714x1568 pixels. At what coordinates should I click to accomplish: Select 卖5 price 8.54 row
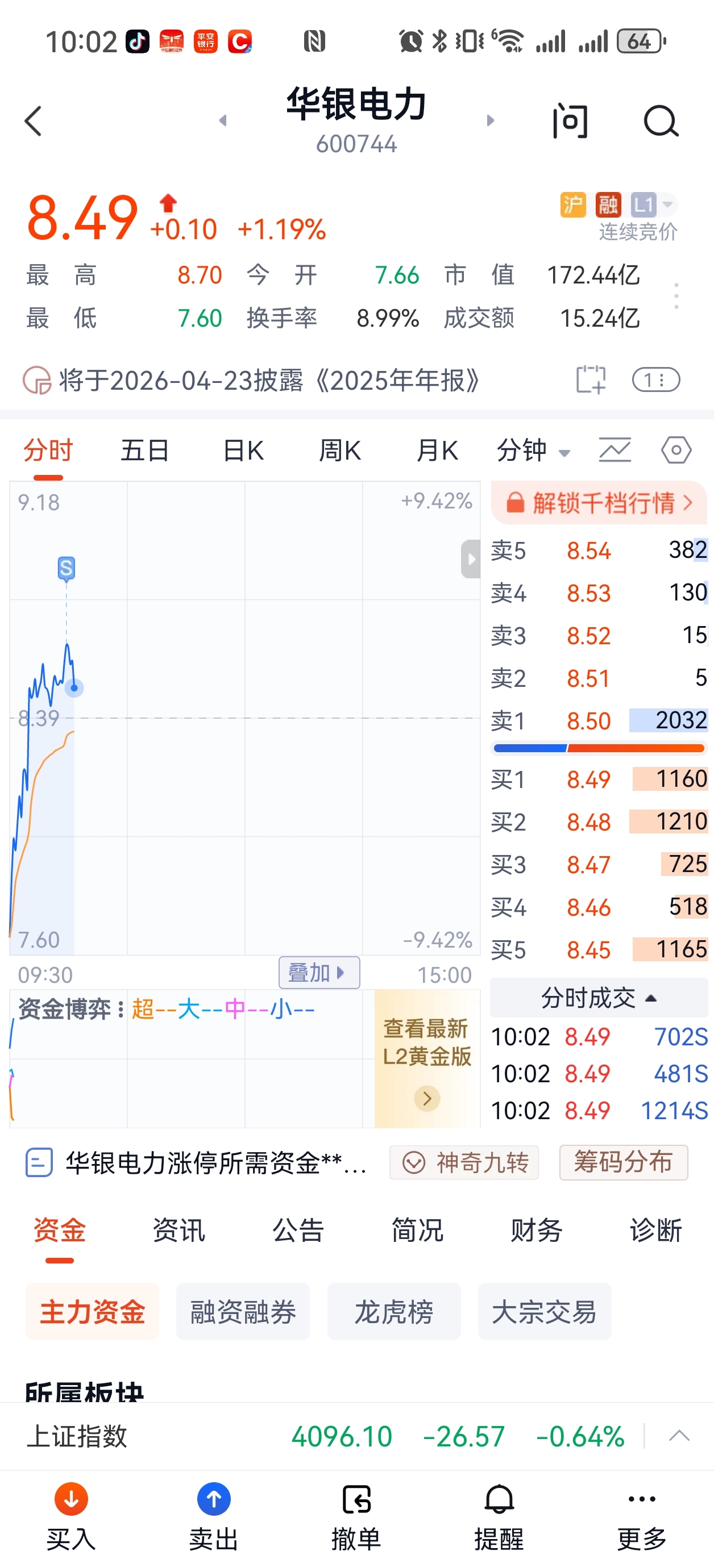[x=599, y=551]
